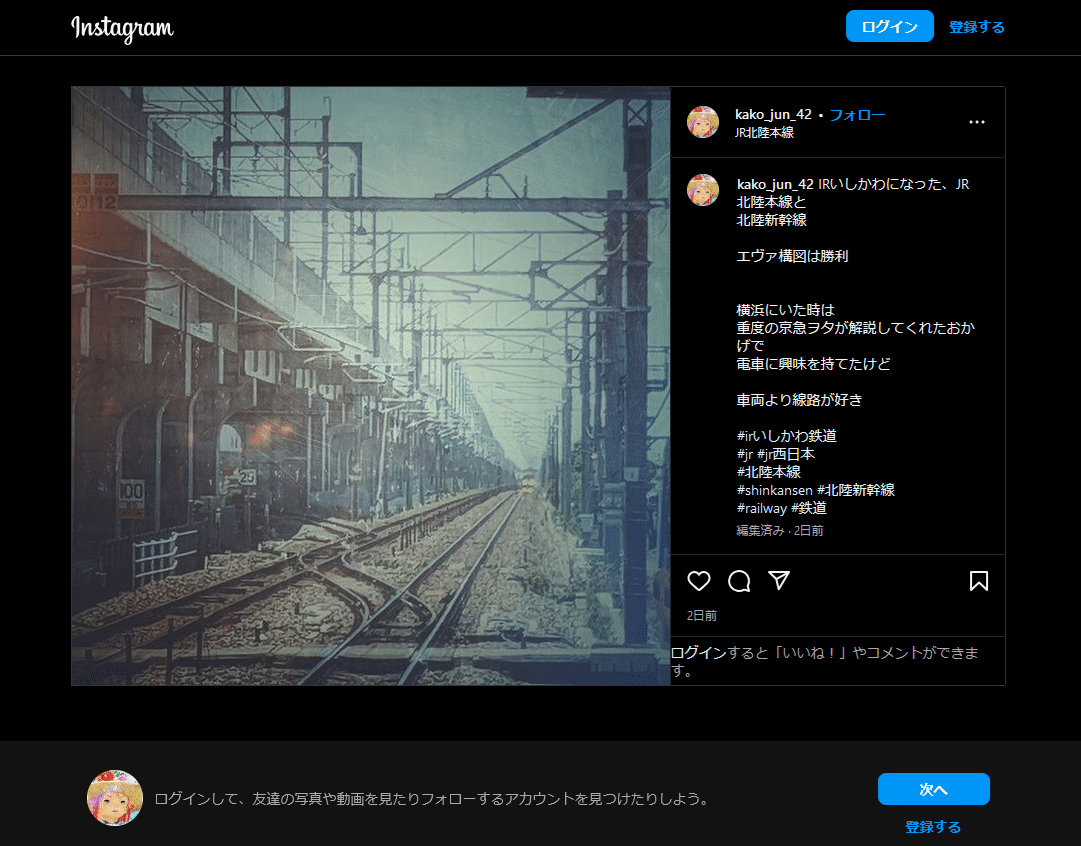Follow kako_jun_42 via the フォロー link
This screenshot has width=1081, height=846.
859,114
